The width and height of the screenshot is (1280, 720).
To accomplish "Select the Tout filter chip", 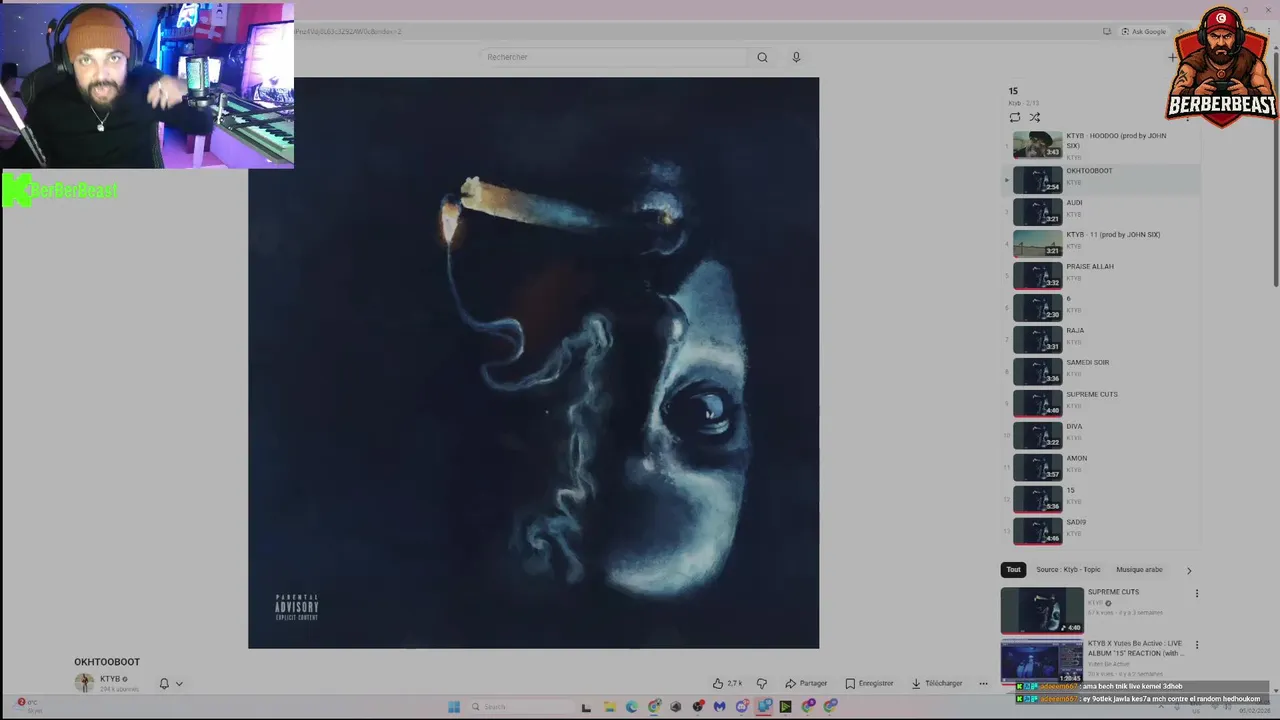I will 1013,570.
